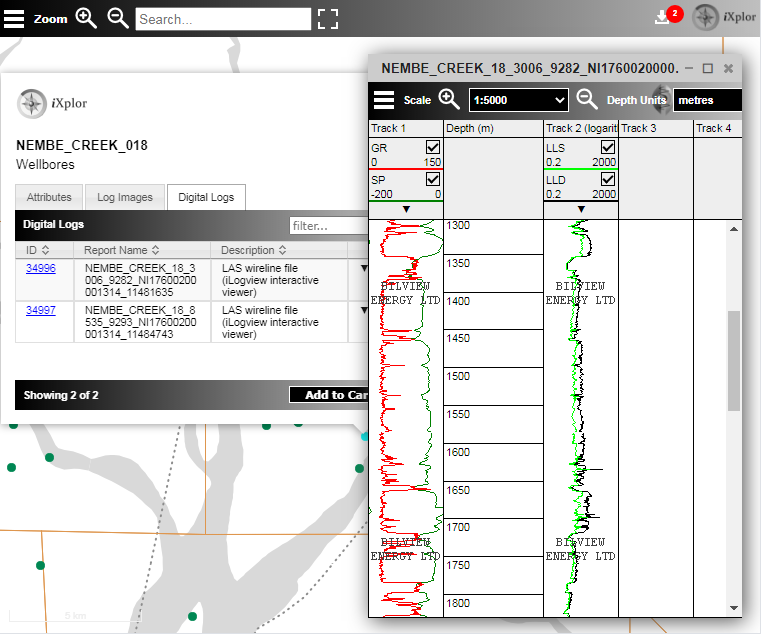Expand the Track 2 curve list arrow
The width and height of the screenshot is (761, 634).
[x=581, y=208]
